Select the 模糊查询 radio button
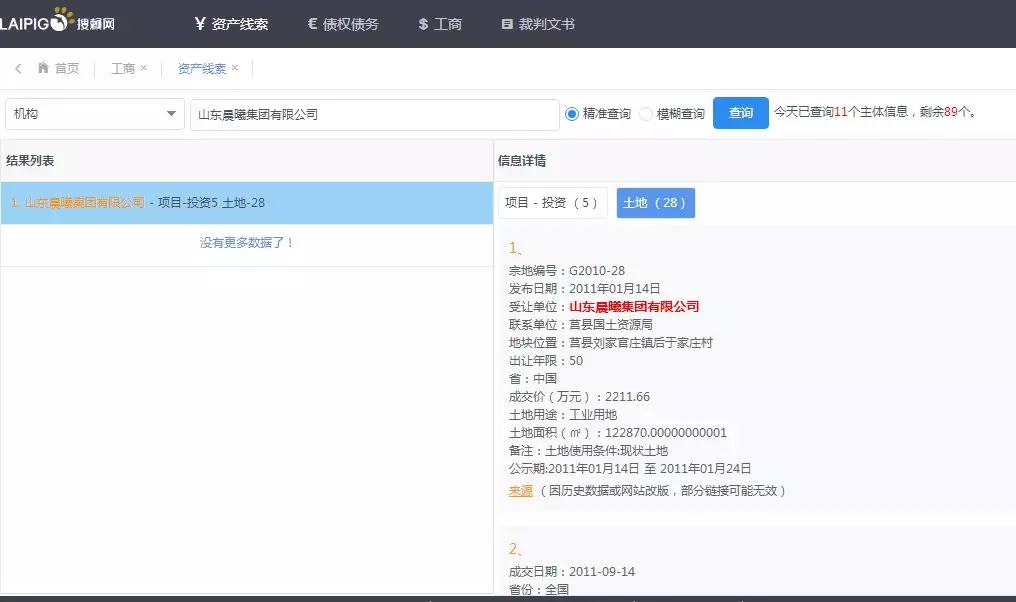The image size is (1016, 602). pos(645,114)
